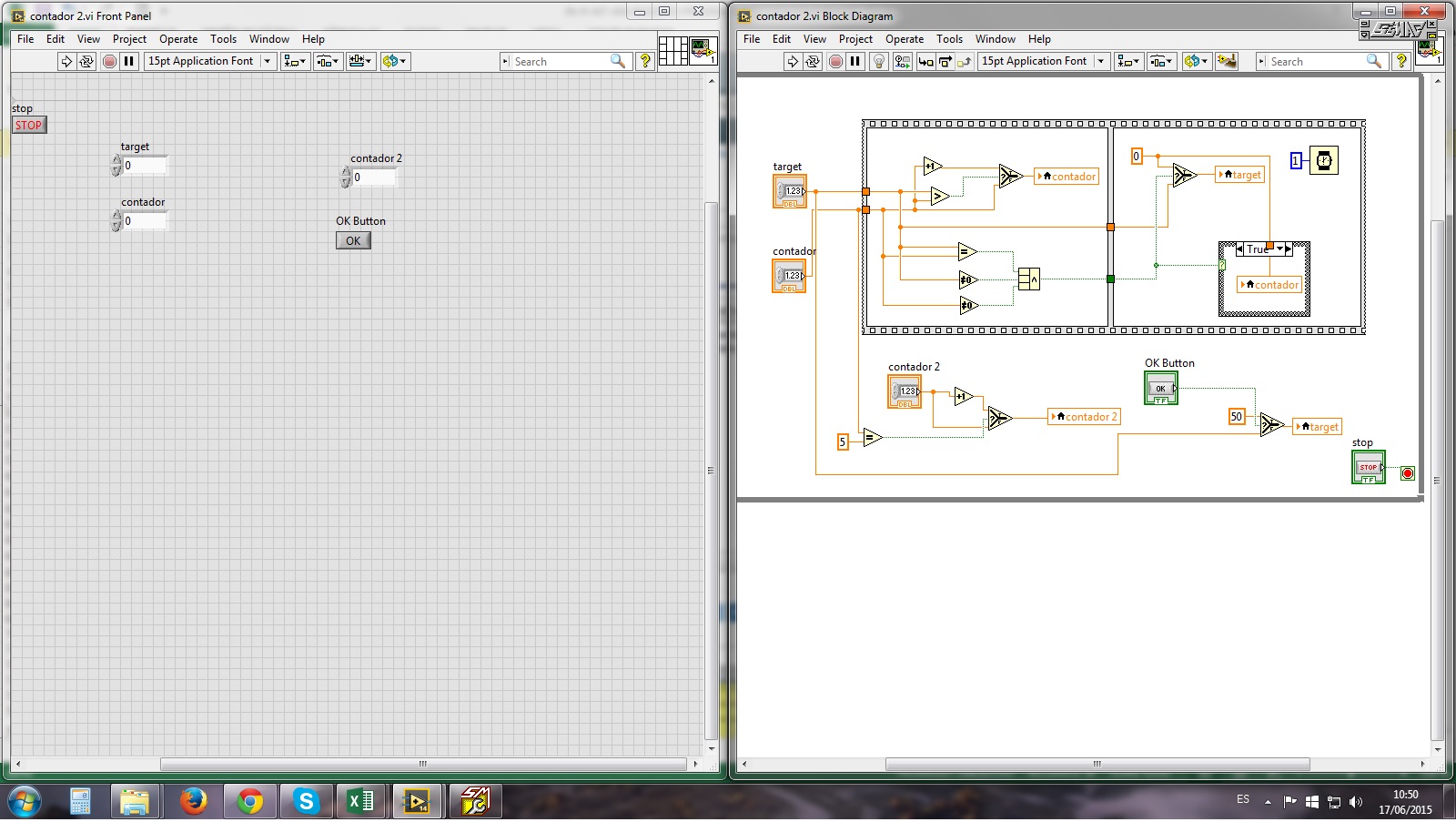Image resolution: width=1456 pixels, height=822 pixels.
Task: Toggle the OK Button on Front Panel
Action: tap(353, 241)
